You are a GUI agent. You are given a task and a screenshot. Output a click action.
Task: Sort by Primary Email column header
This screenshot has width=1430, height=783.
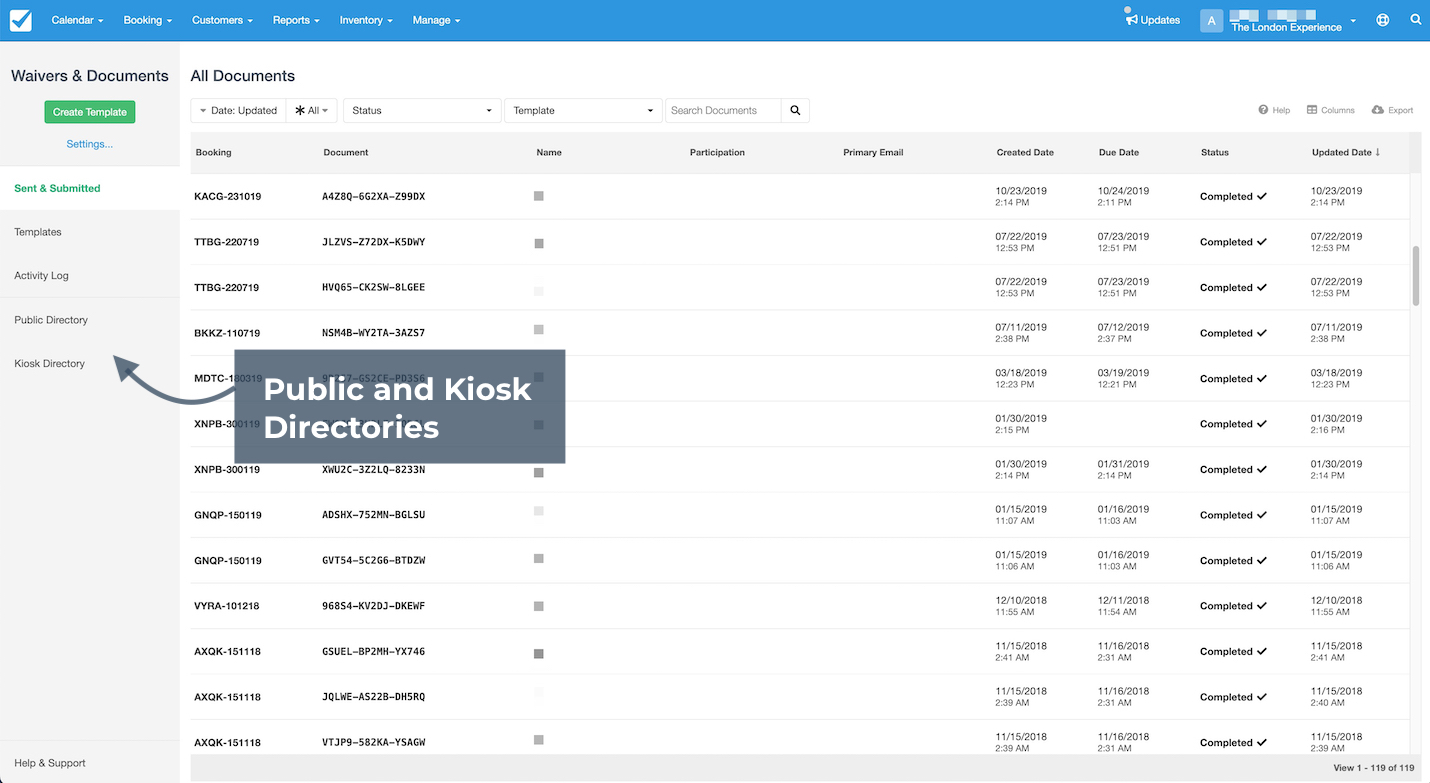click(x=873, y=153)
